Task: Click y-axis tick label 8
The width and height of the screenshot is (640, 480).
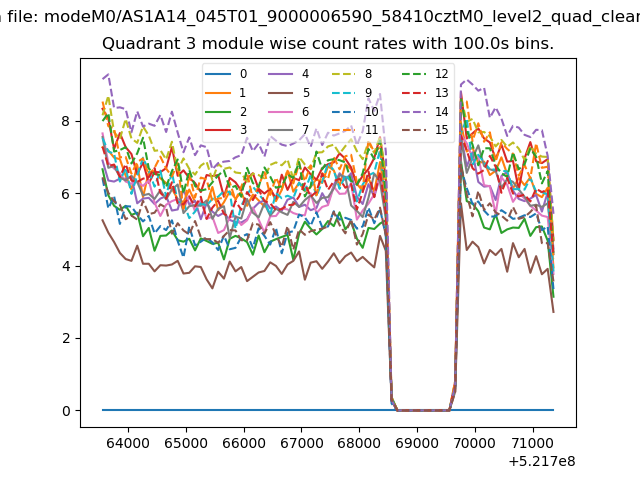Action: (x=66, y=121)
